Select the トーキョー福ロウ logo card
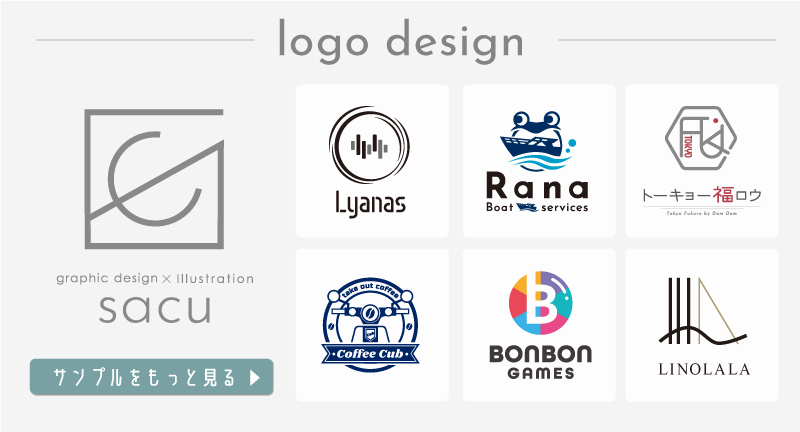800x432 pixels. (x=702, y=161)
